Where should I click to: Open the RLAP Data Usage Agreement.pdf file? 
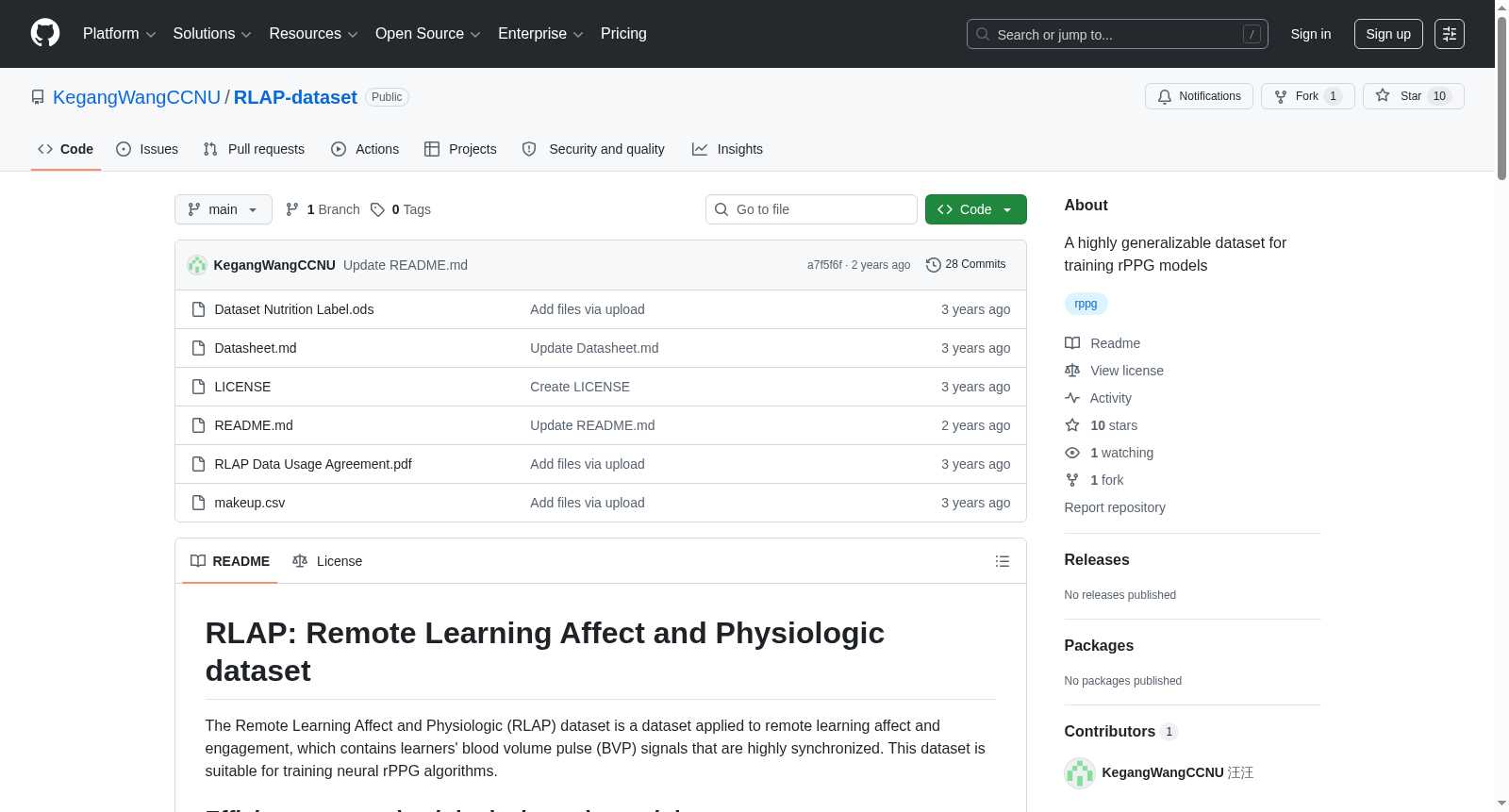313,464
